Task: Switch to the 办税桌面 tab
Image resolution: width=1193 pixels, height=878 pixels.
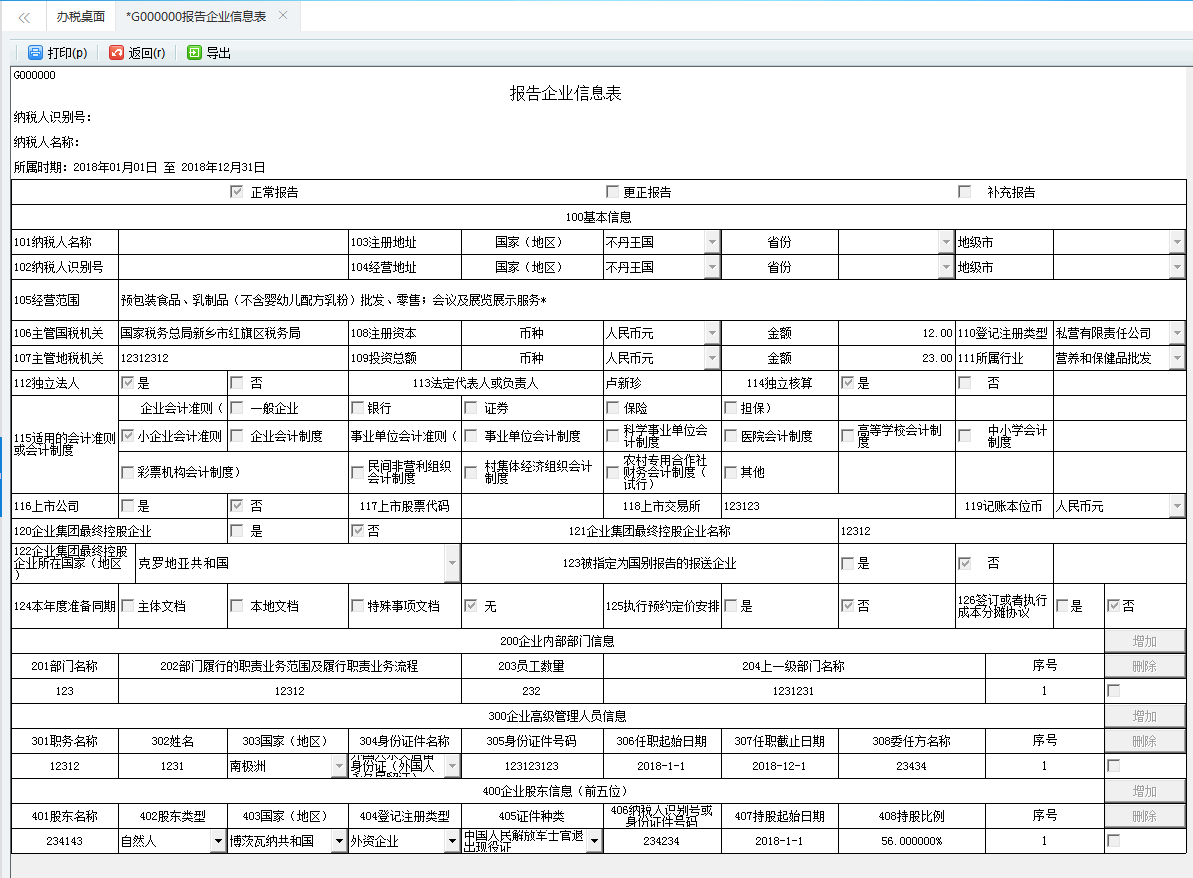Action: tap(79, 16)
